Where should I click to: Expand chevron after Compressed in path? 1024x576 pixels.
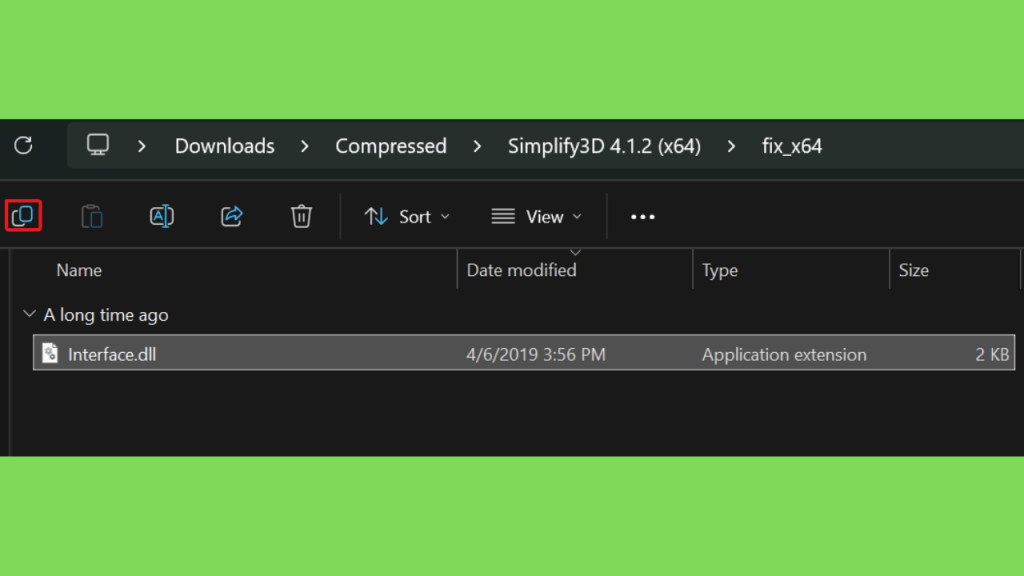(x=477, y=146)
